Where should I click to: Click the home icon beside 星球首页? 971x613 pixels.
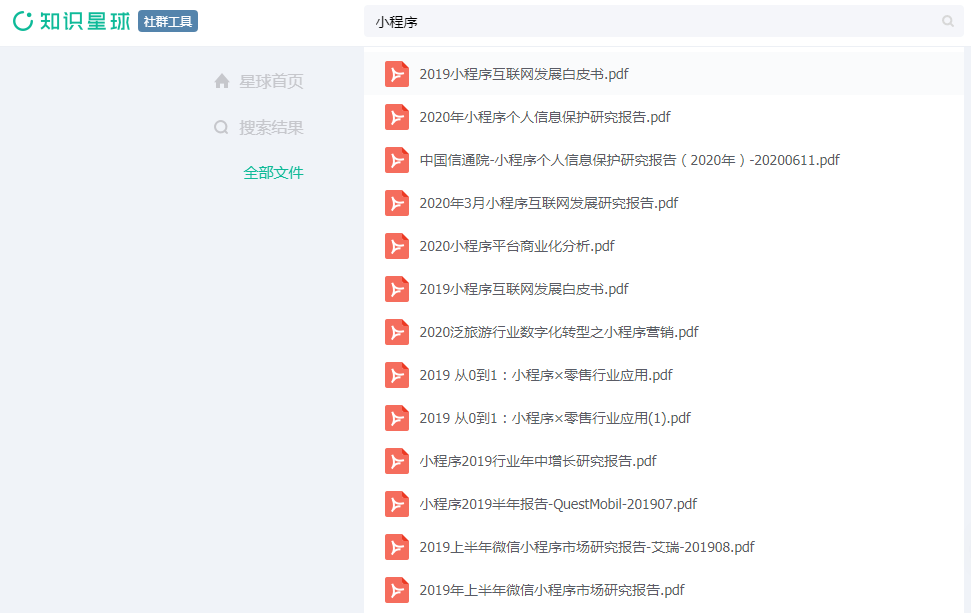(222, 81)
